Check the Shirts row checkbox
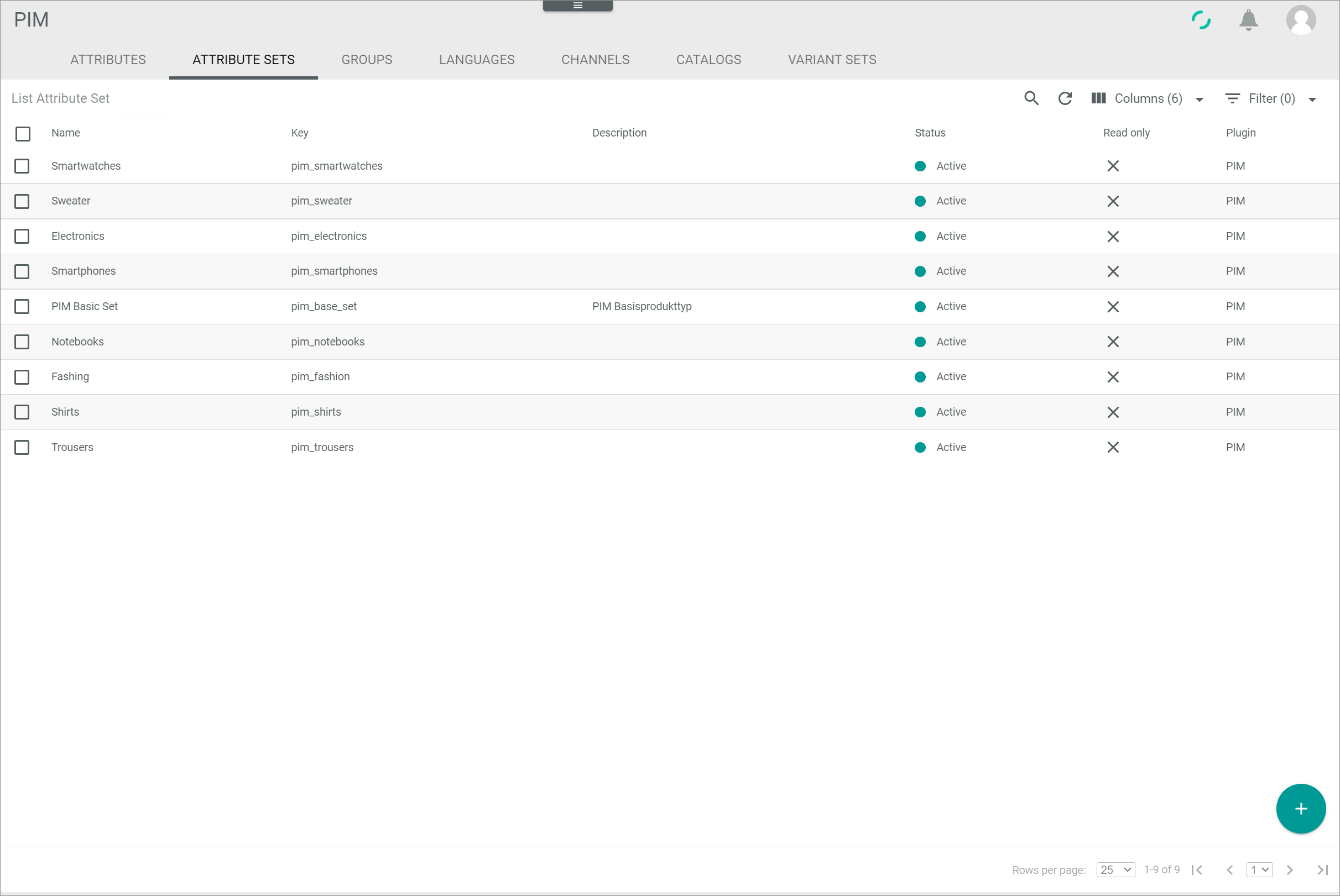The width and height of the screenshot is (1340, 896). 22,412
